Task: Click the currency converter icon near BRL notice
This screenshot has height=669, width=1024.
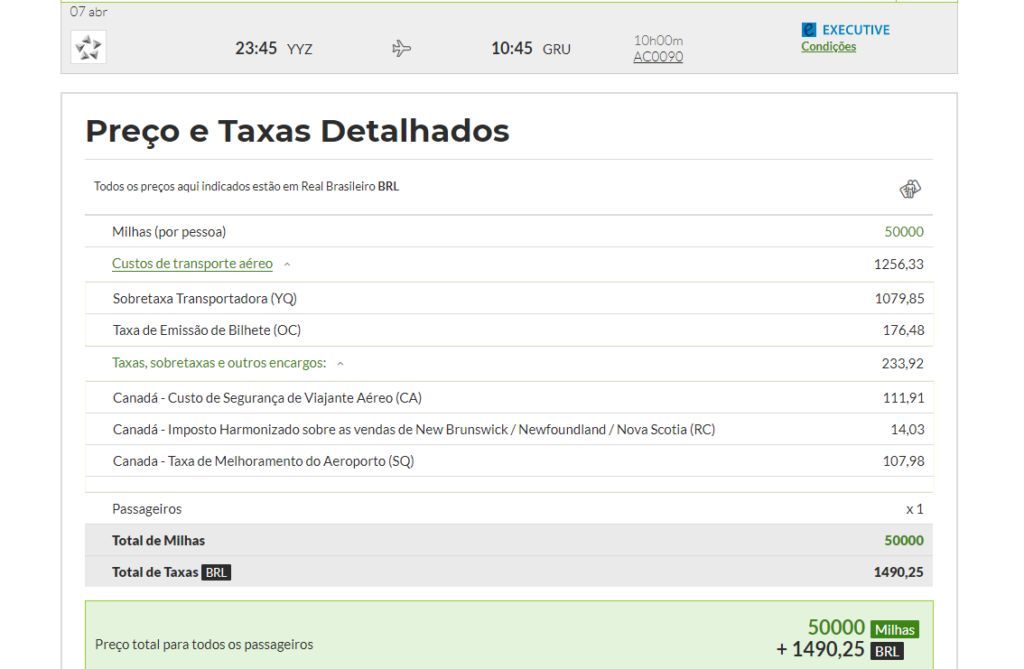Action: tap(910, 189)
